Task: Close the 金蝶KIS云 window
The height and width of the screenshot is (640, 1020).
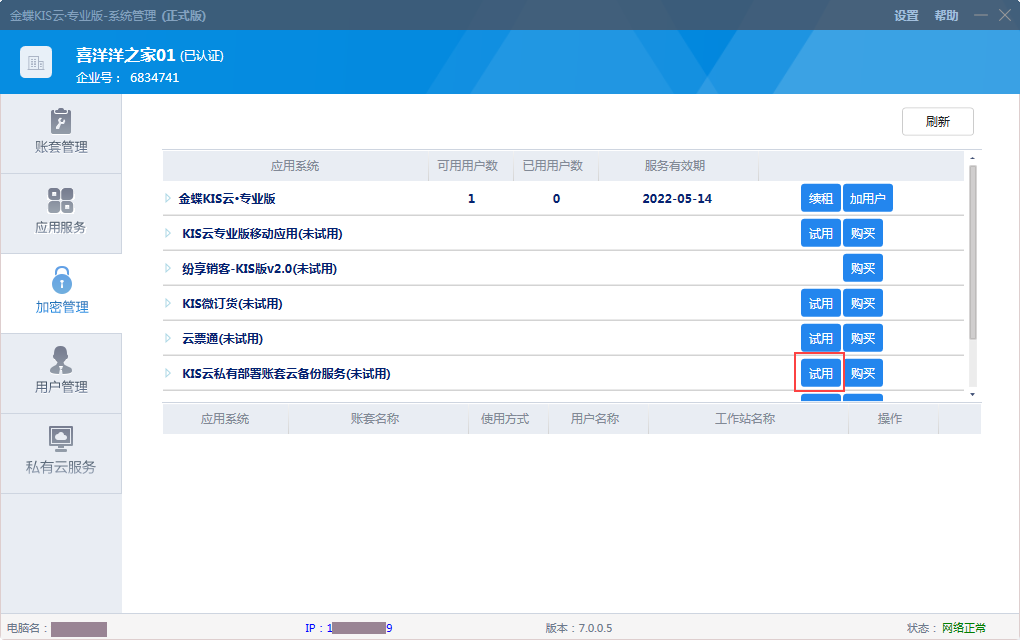Action: pos(1005,15)
